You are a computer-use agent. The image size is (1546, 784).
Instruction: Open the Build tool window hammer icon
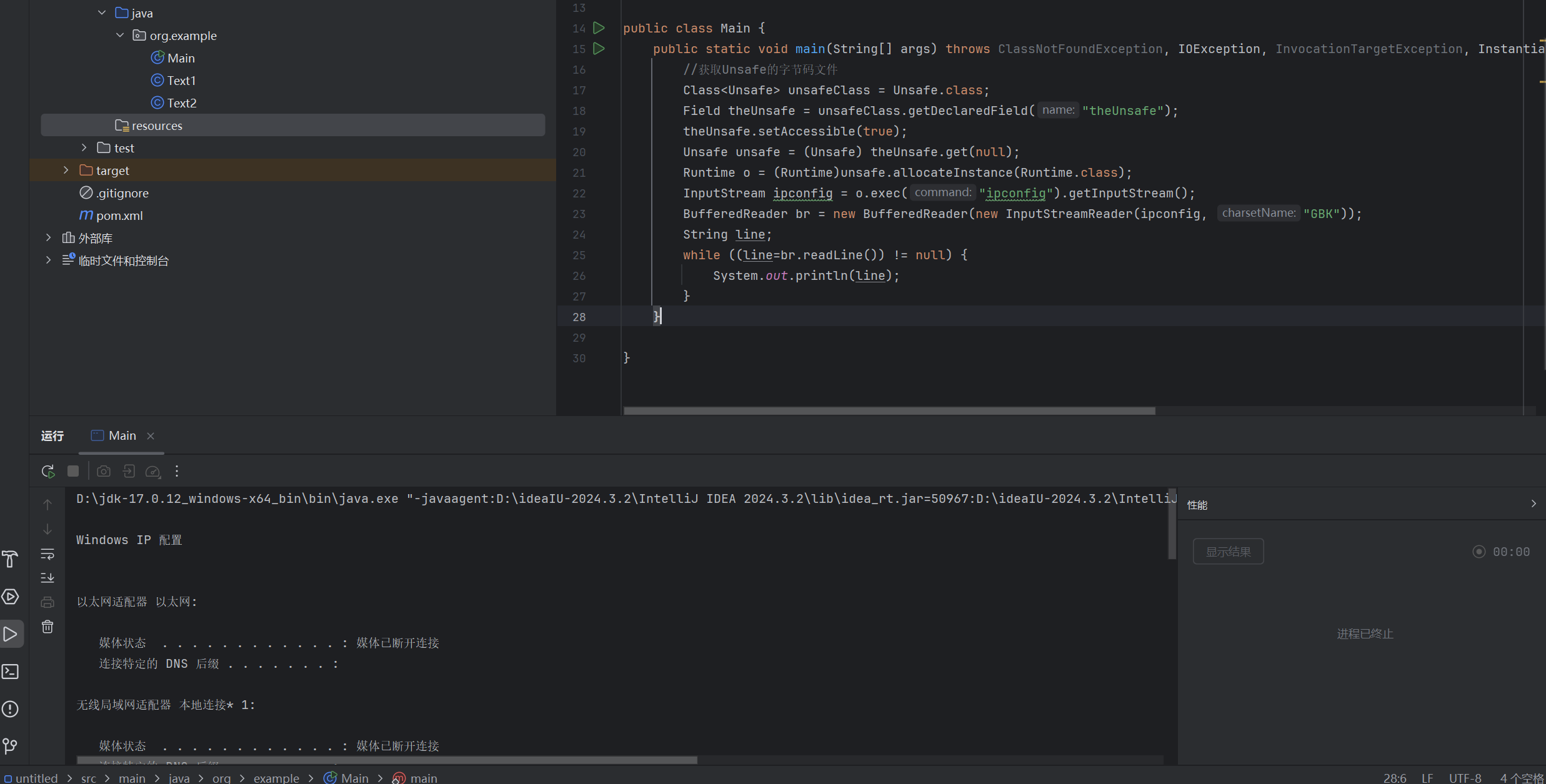(x=10, y=559)
